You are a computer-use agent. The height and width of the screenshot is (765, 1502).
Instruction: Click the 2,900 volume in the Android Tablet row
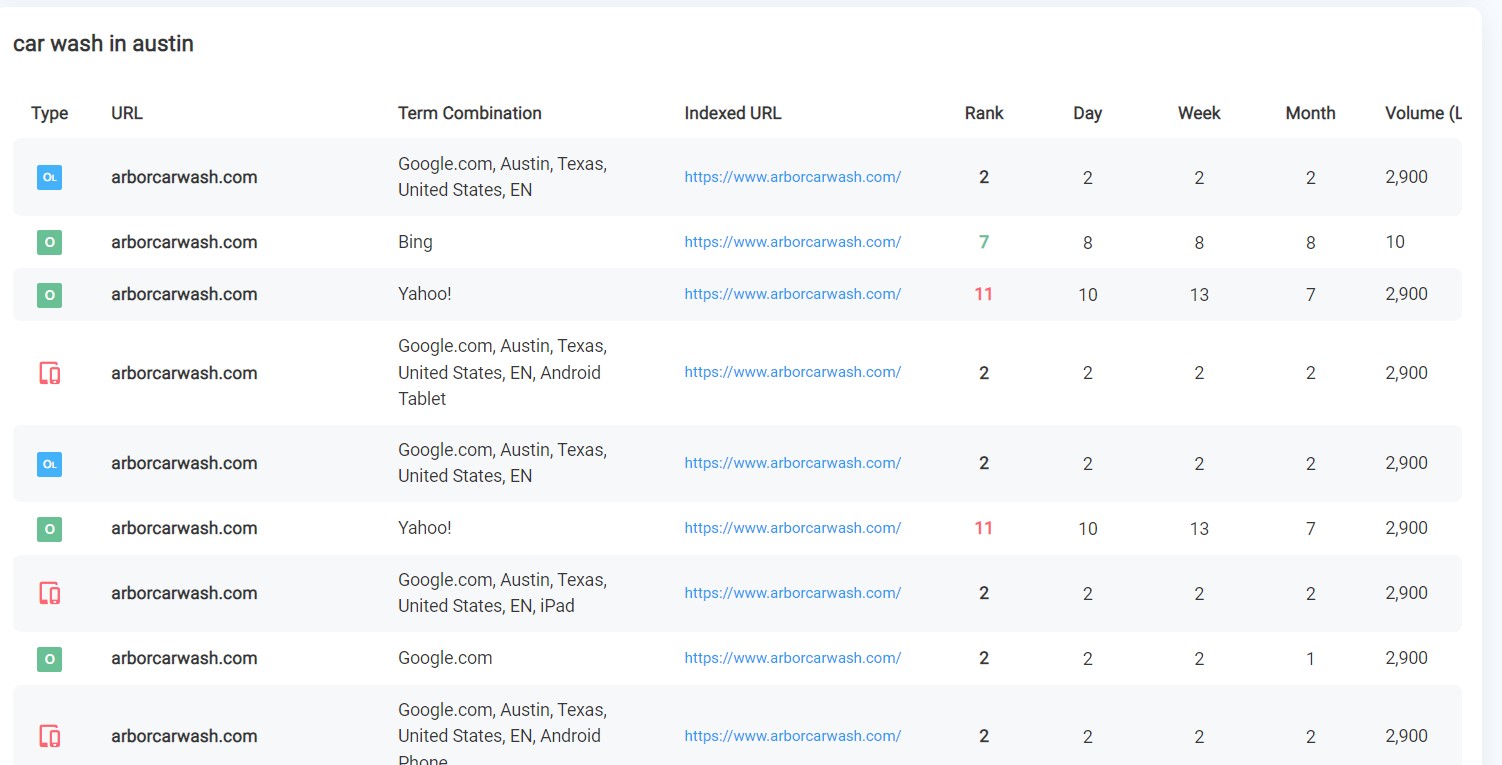(1406, 373)
